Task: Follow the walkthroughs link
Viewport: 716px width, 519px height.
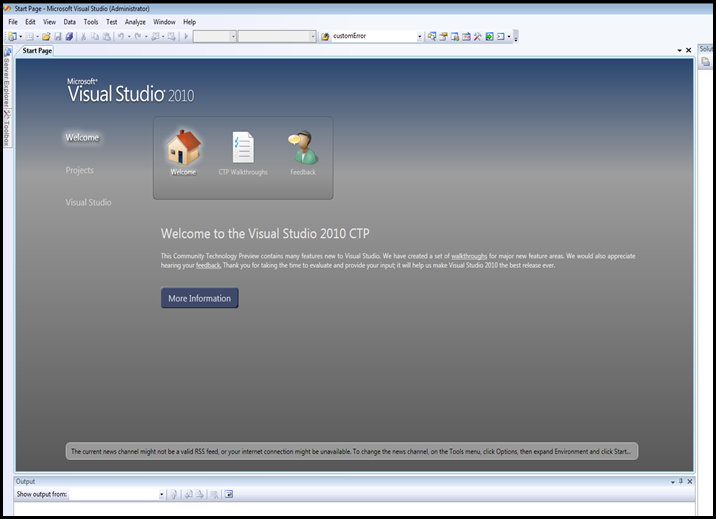Action: click(469, 256)
